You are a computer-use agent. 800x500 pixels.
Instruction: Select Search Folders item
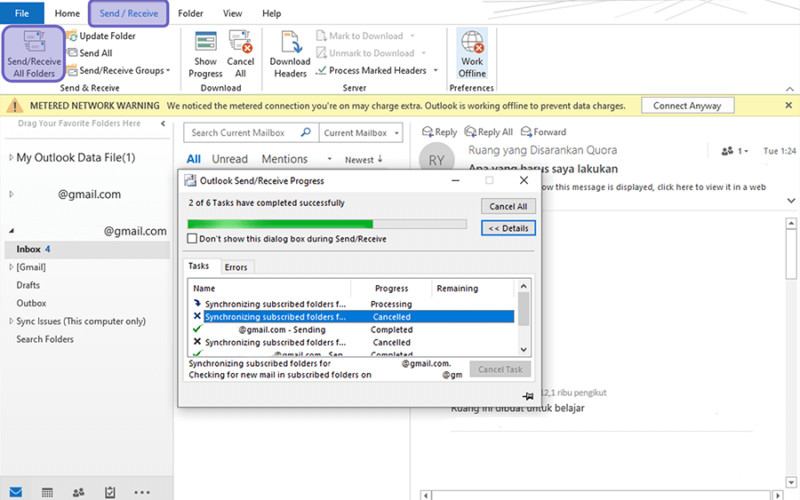pyautogui.click(x=45, y=339)
